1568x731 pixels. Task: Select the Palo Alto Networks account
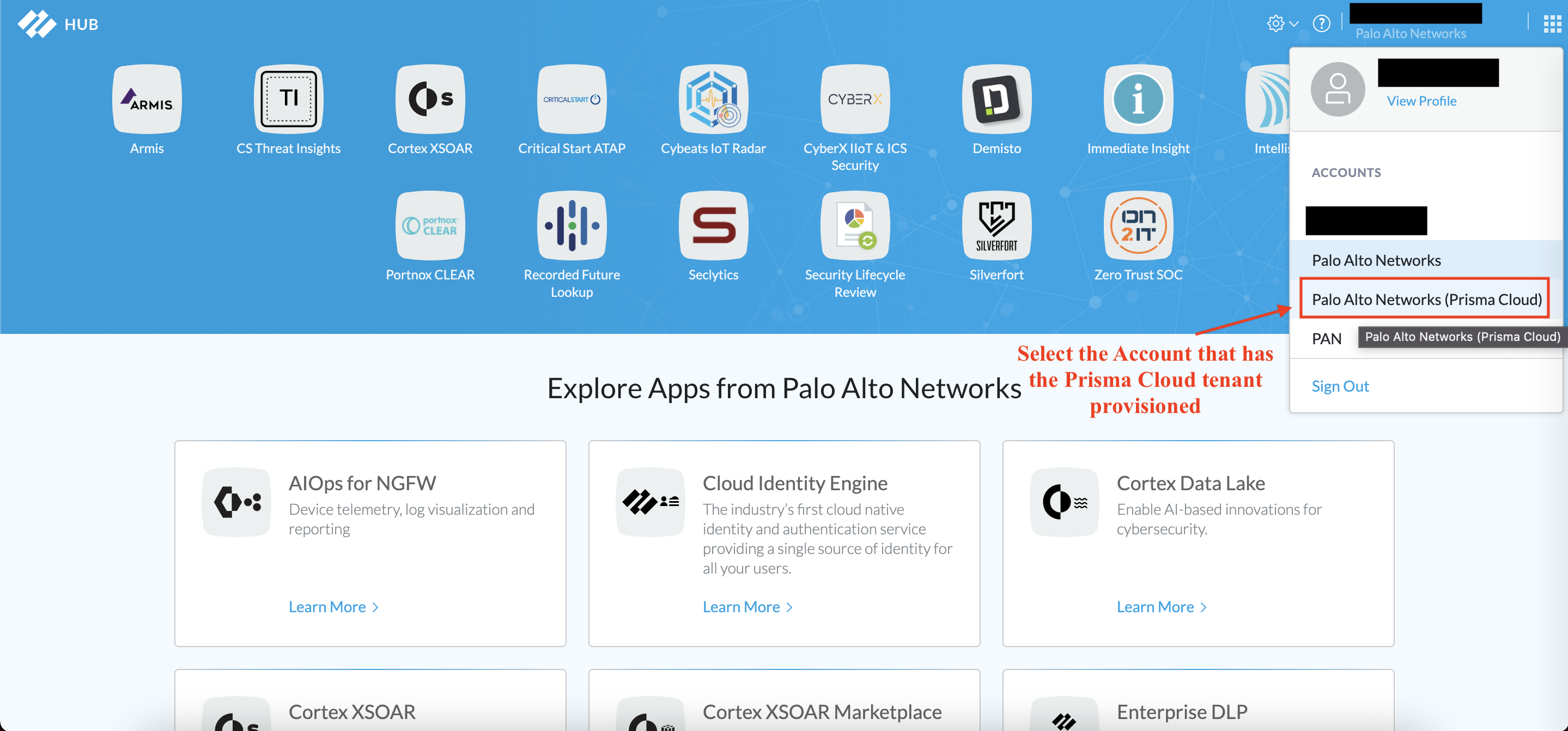[1376, 260]
